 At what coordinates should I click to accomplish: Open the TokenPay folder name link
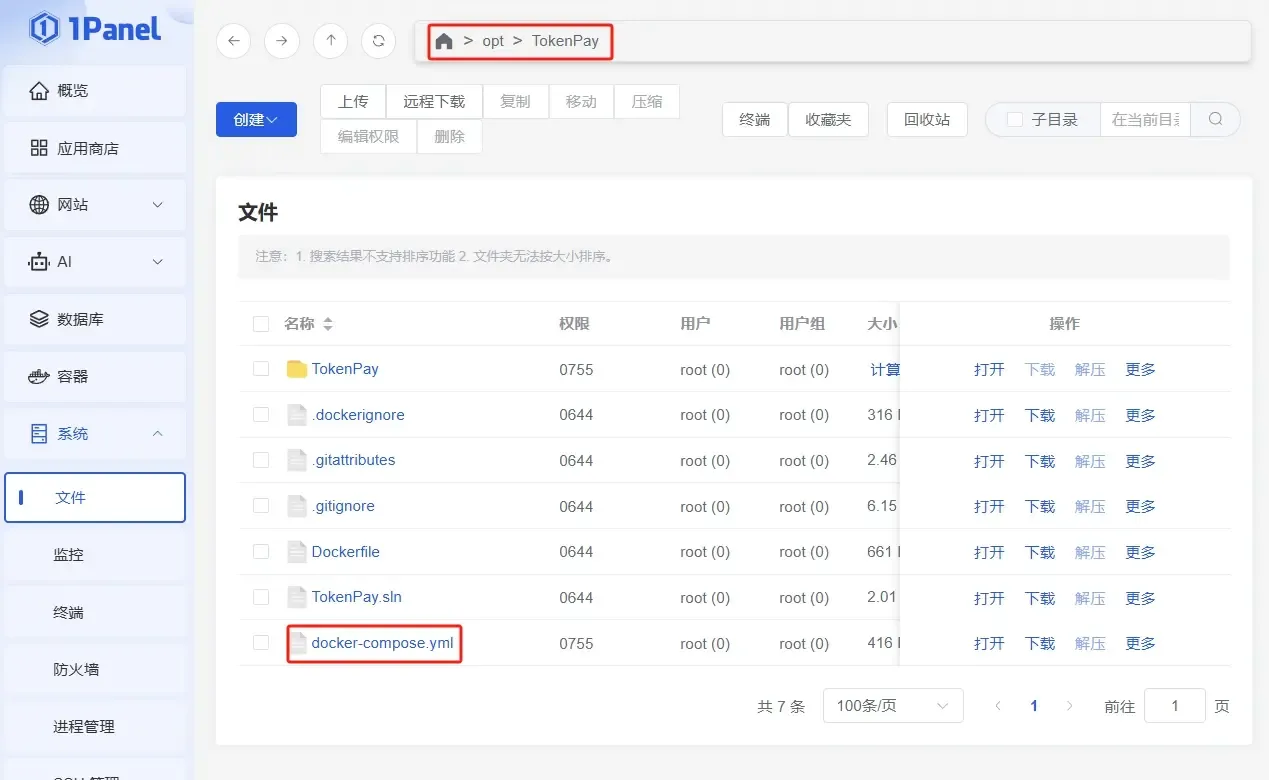click(x=345, y=369)
